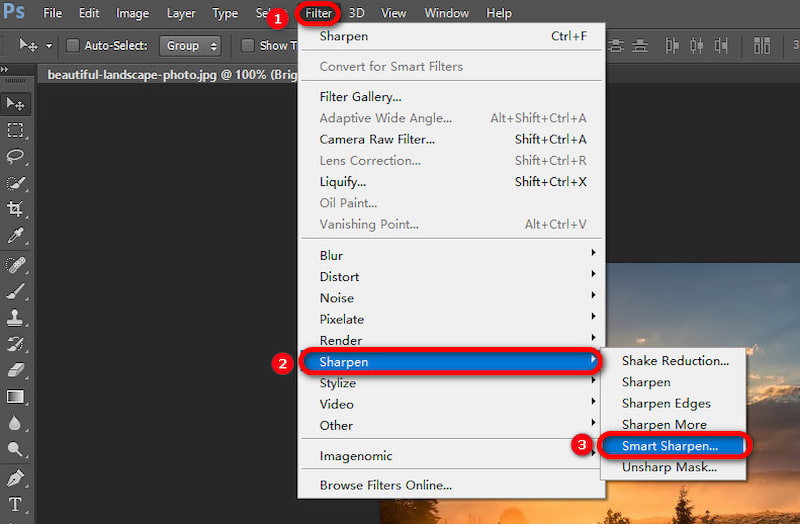Choose Shake Reduction filter
Viewport: 800px width, 524px height.
(x=672, y=361)
